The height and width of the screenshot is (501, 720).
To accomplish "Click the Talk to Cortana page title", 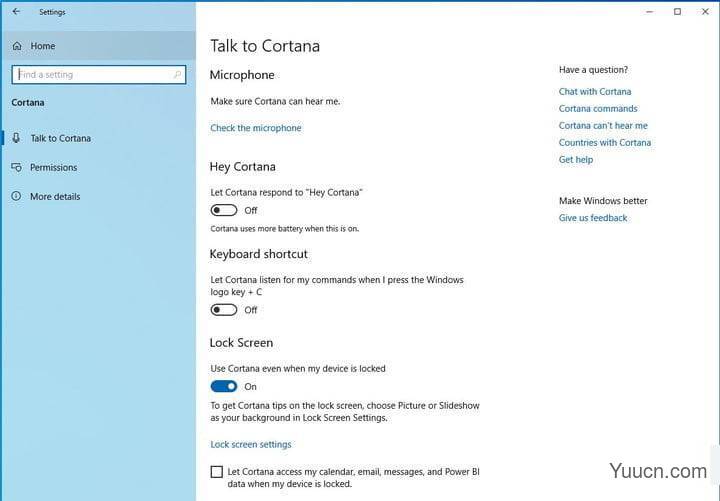I will 265,46.
